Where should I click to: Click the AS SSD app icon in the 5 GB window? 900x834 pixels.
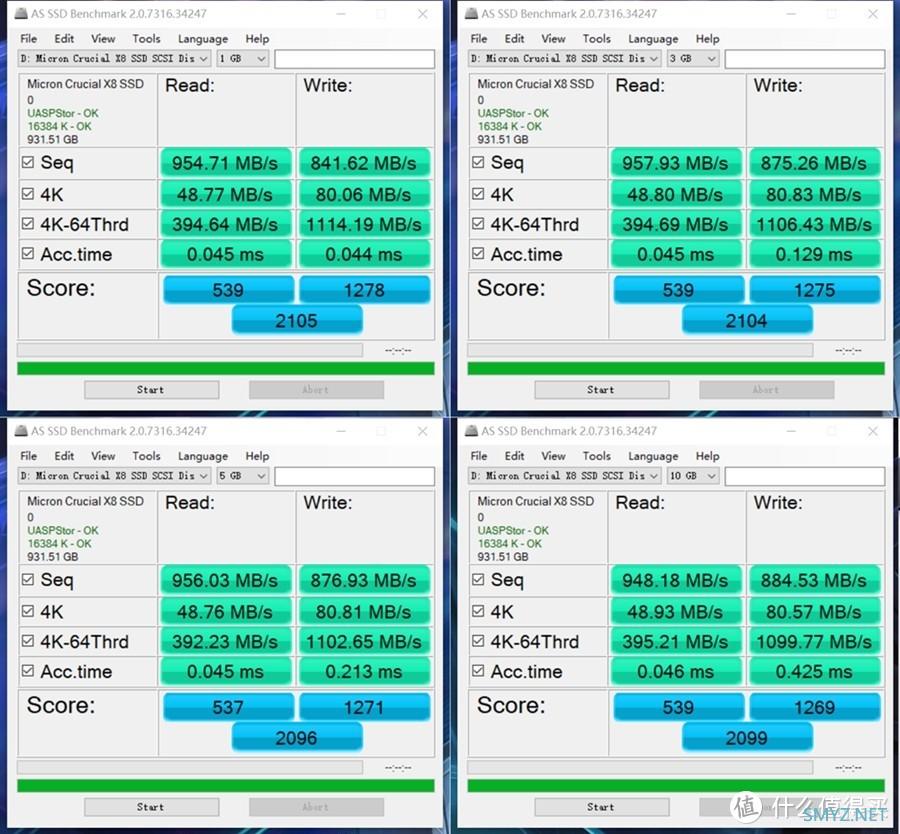click(21, 430)
